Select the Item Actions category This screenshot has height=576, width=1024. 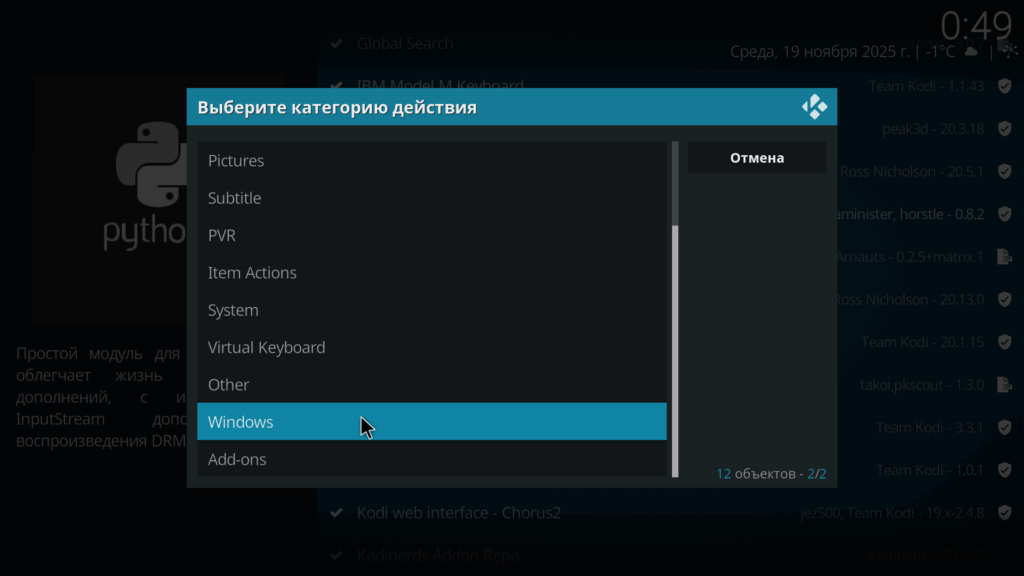click(x=431, y=273)
